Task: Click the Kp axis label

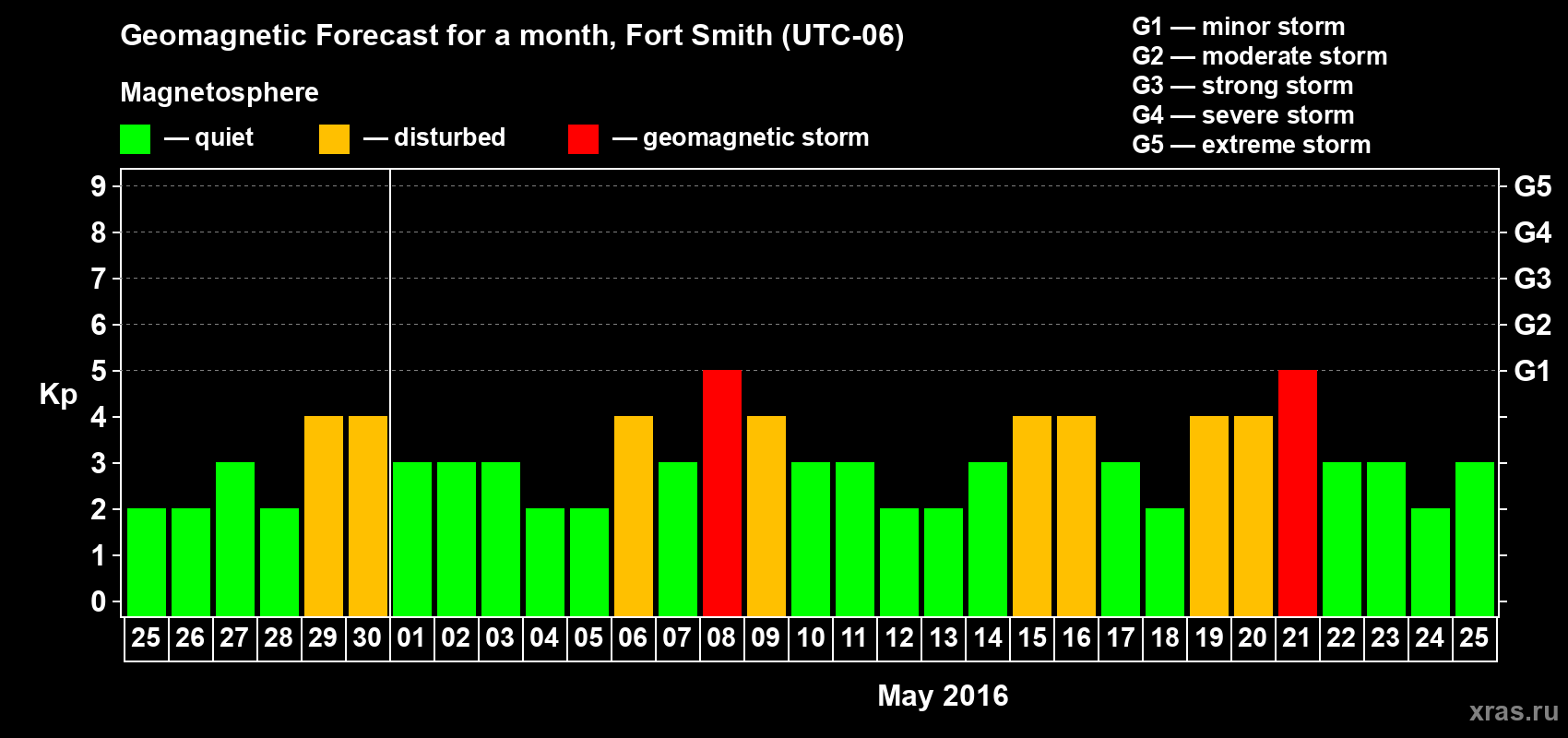Action: click(58, 395)
